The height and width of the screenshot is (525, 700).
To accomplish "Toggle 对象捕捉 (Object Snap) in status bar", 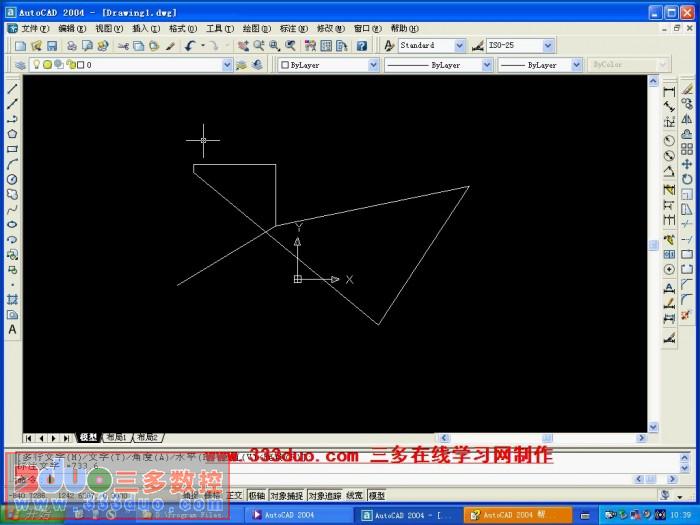I will click(x=288, y=496).
